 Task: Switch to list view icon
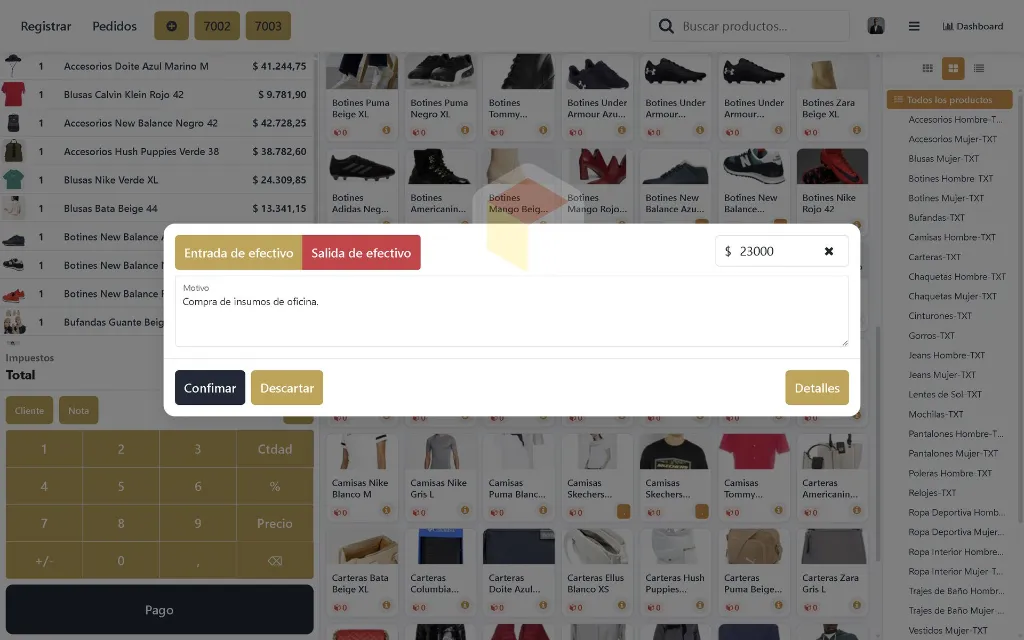tap(978, 68)
